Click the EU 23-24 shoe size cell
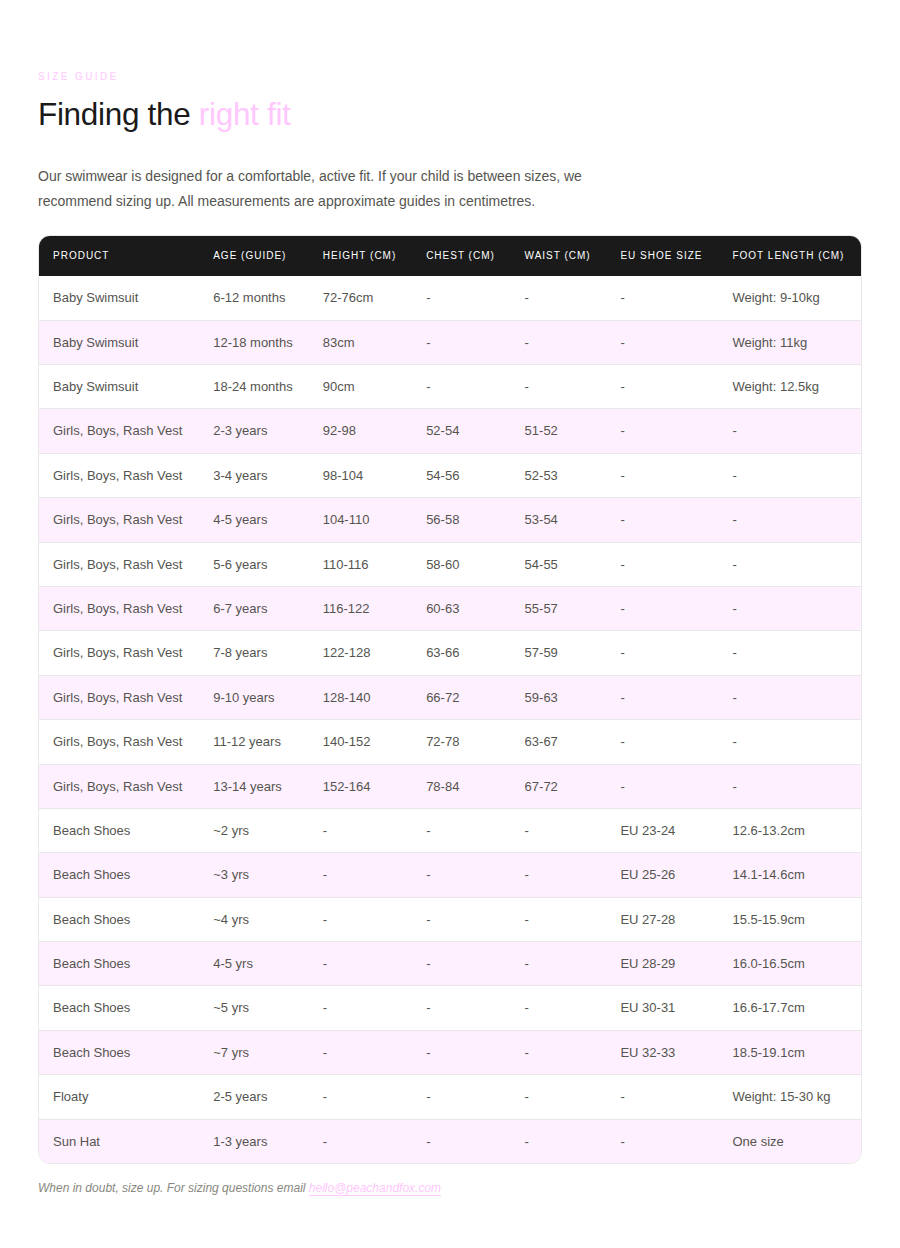The image size is (900, 1248). 648,831
